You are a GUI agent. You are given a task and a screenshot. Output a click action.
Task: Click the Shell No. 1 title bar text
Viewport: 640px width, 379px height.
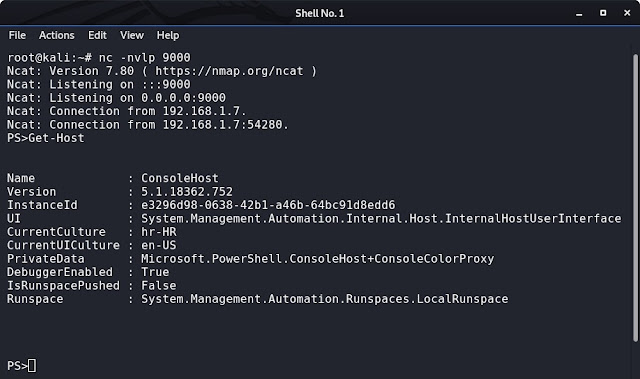point(320,13)
